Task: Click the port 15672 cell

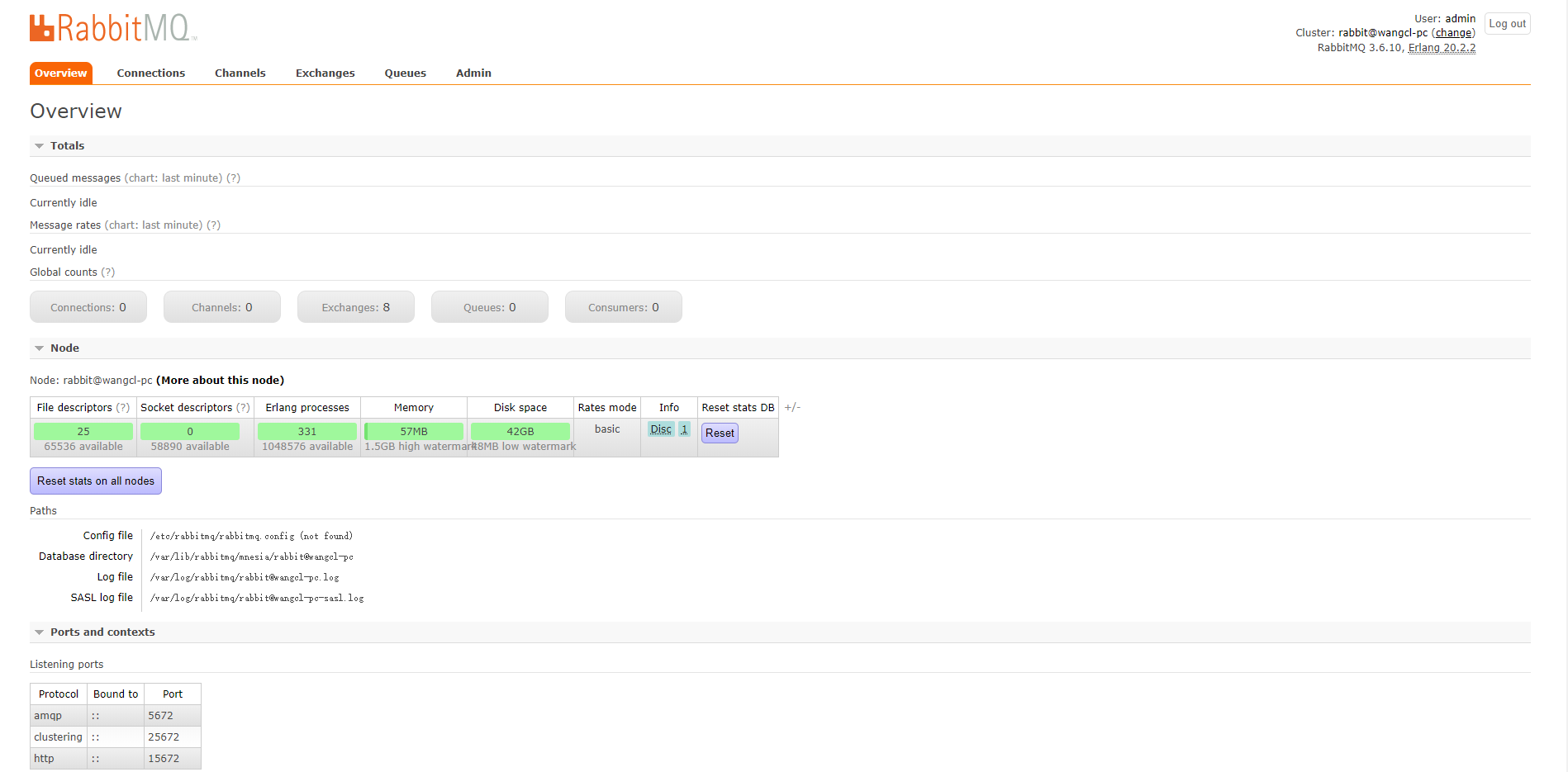Action: (x=173, y=759)
